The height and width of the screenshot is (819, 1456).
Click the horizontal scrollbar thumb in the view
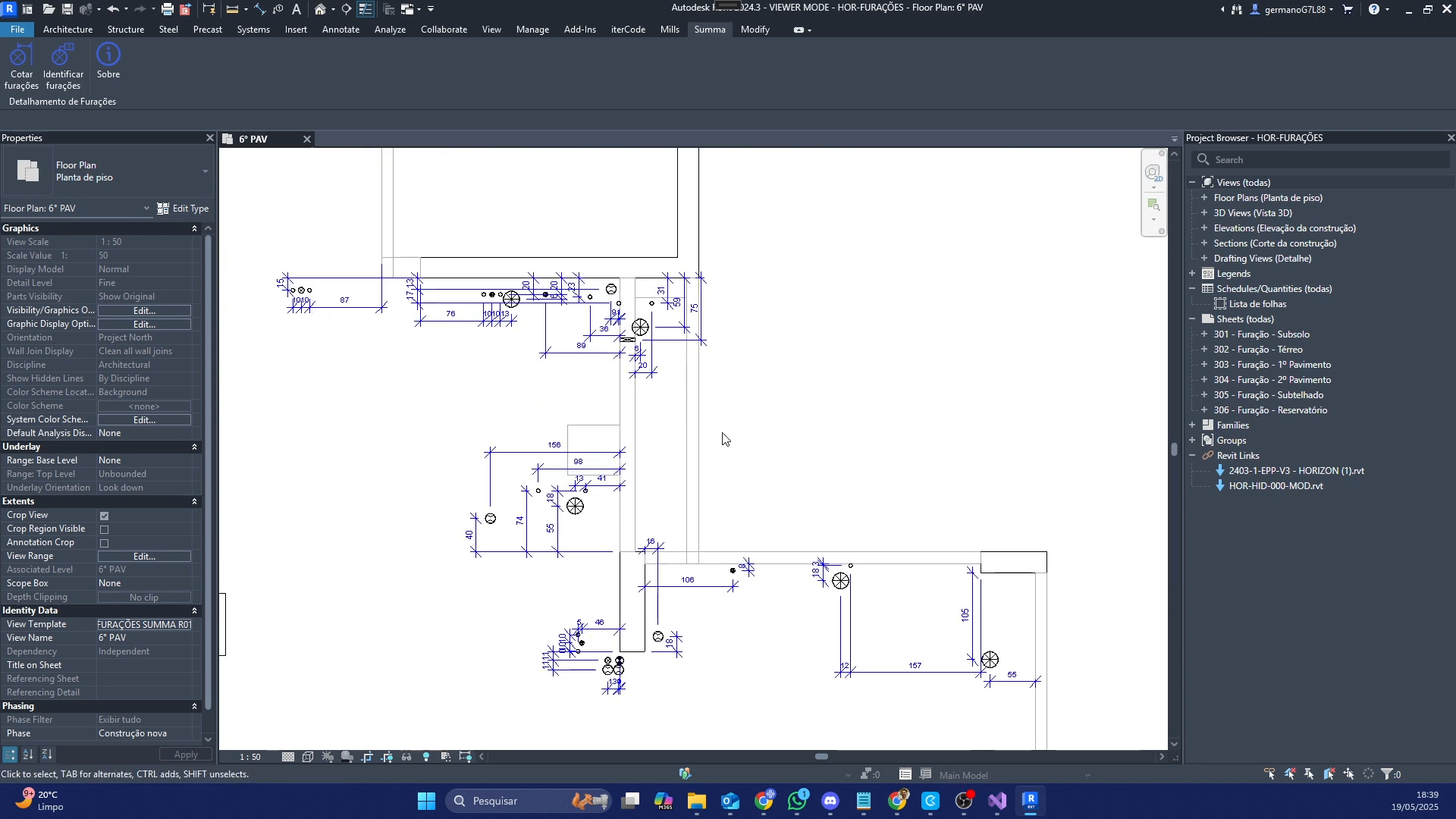(x=821, y=757)
